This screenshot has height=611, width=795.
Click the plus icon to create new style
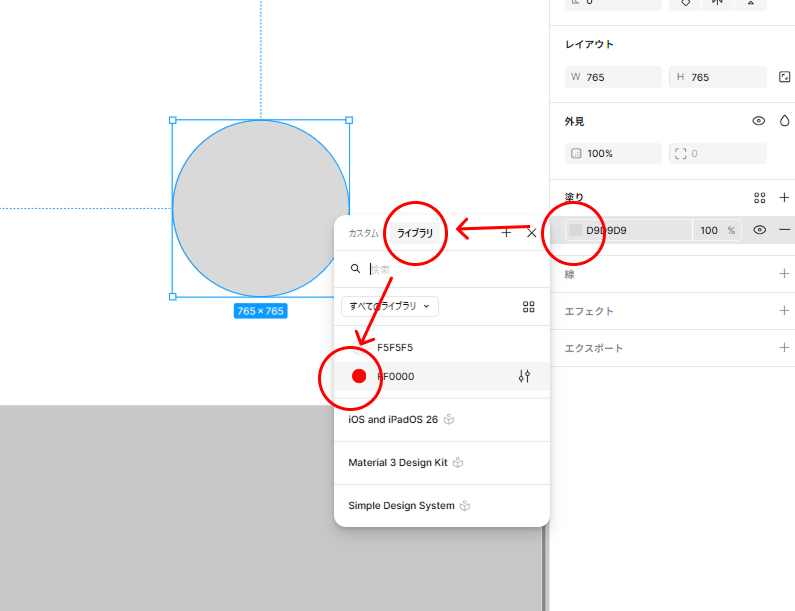(x=506, y=233)
